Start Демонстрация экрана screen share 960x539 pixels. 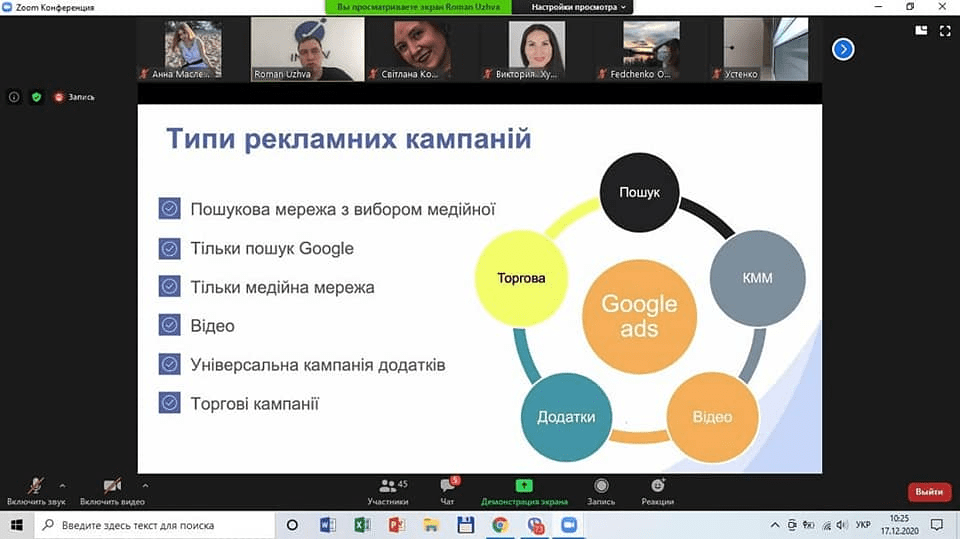pyautogui.click(x=524, y=492)
